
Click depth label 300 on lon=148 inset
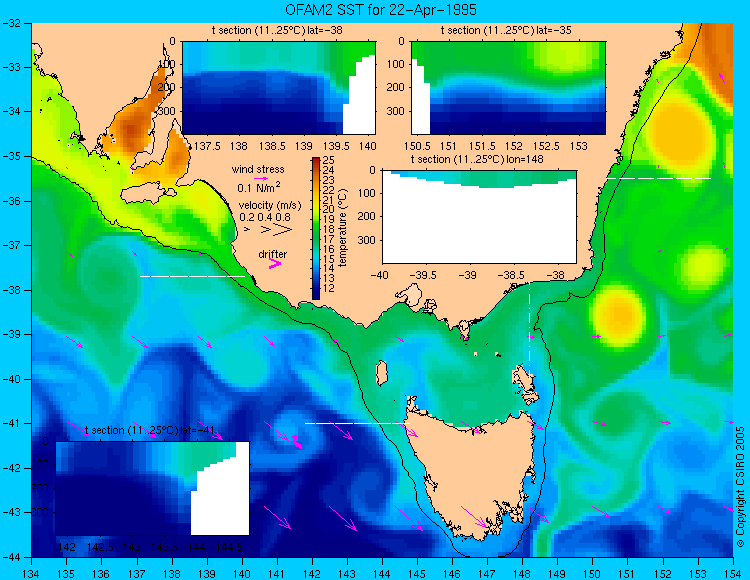click(367, 240)
